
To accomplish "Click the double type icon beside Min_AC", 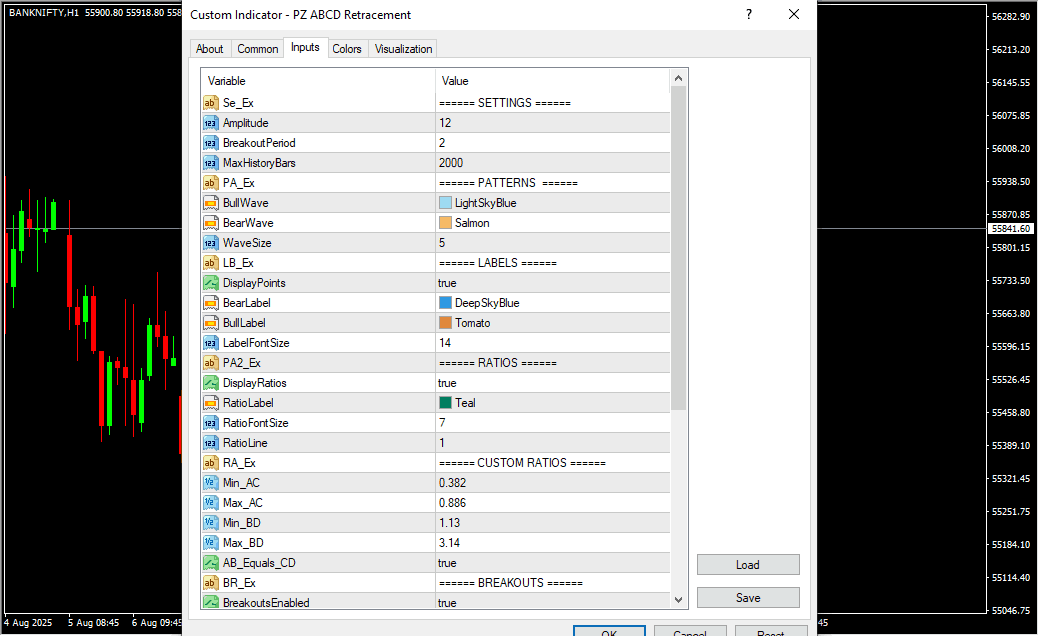I will point(211,483).
